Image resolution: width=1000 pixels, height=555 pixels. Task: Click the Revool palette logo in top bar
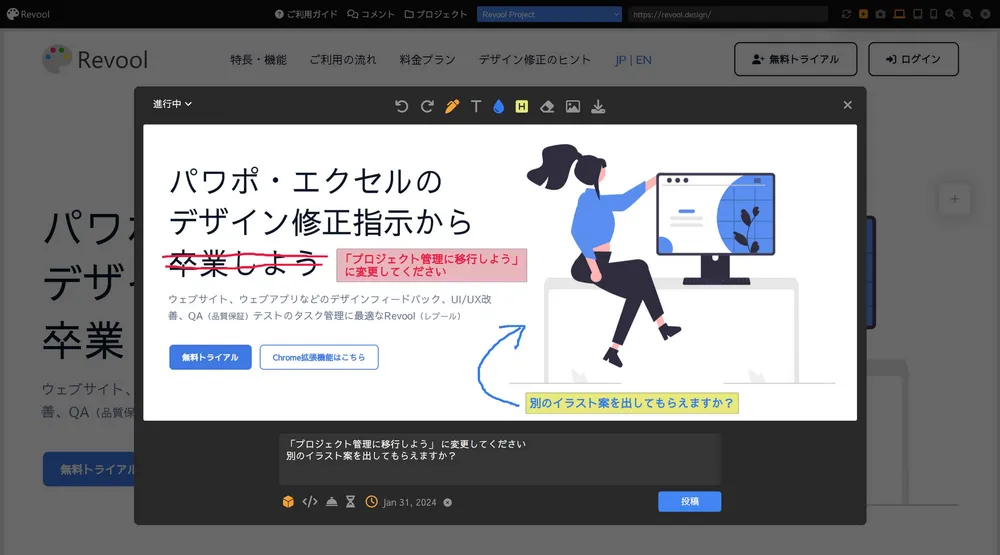click(28, 14)
